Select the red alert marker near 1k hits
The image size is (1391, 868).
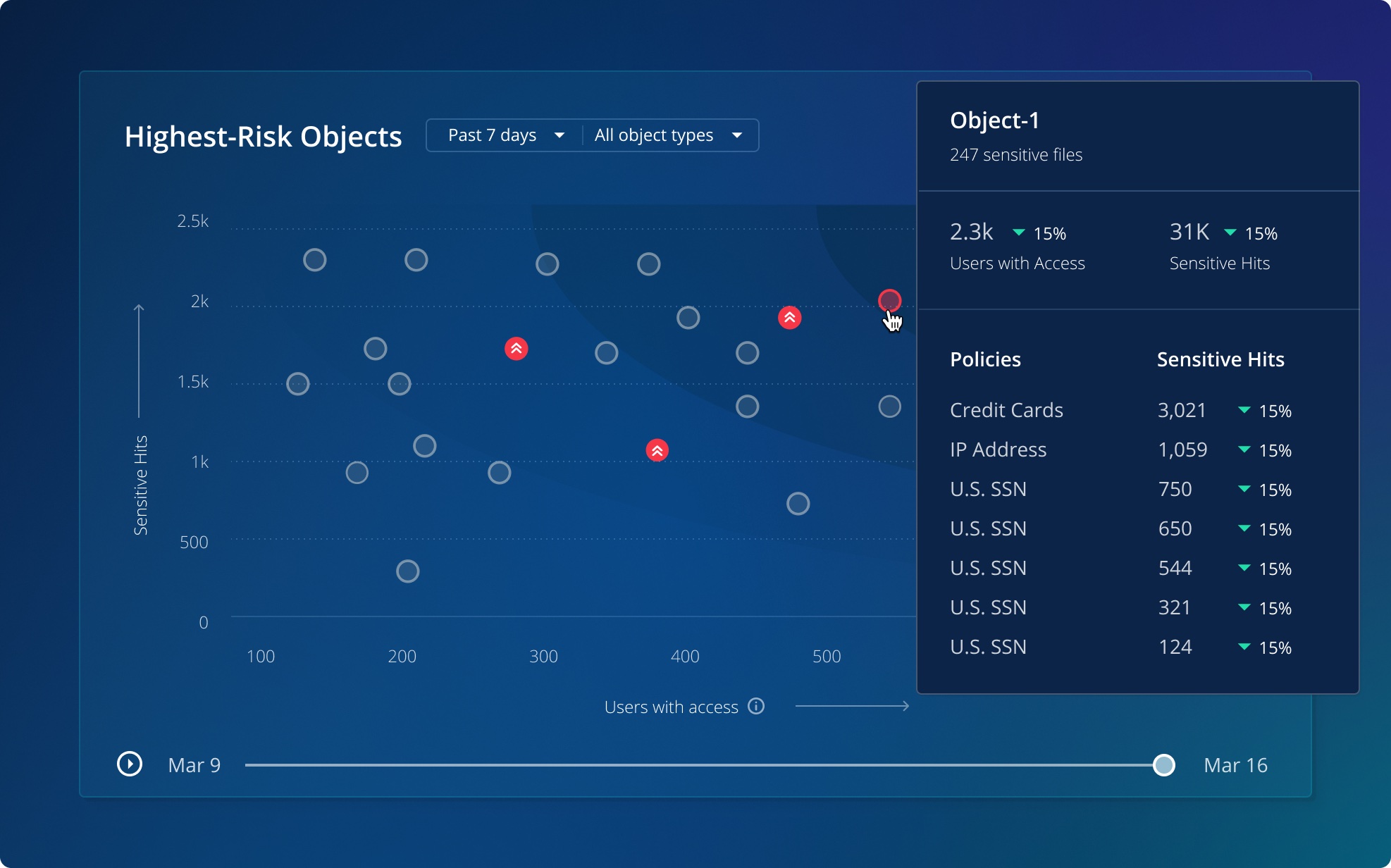click(x=657, y=450)
